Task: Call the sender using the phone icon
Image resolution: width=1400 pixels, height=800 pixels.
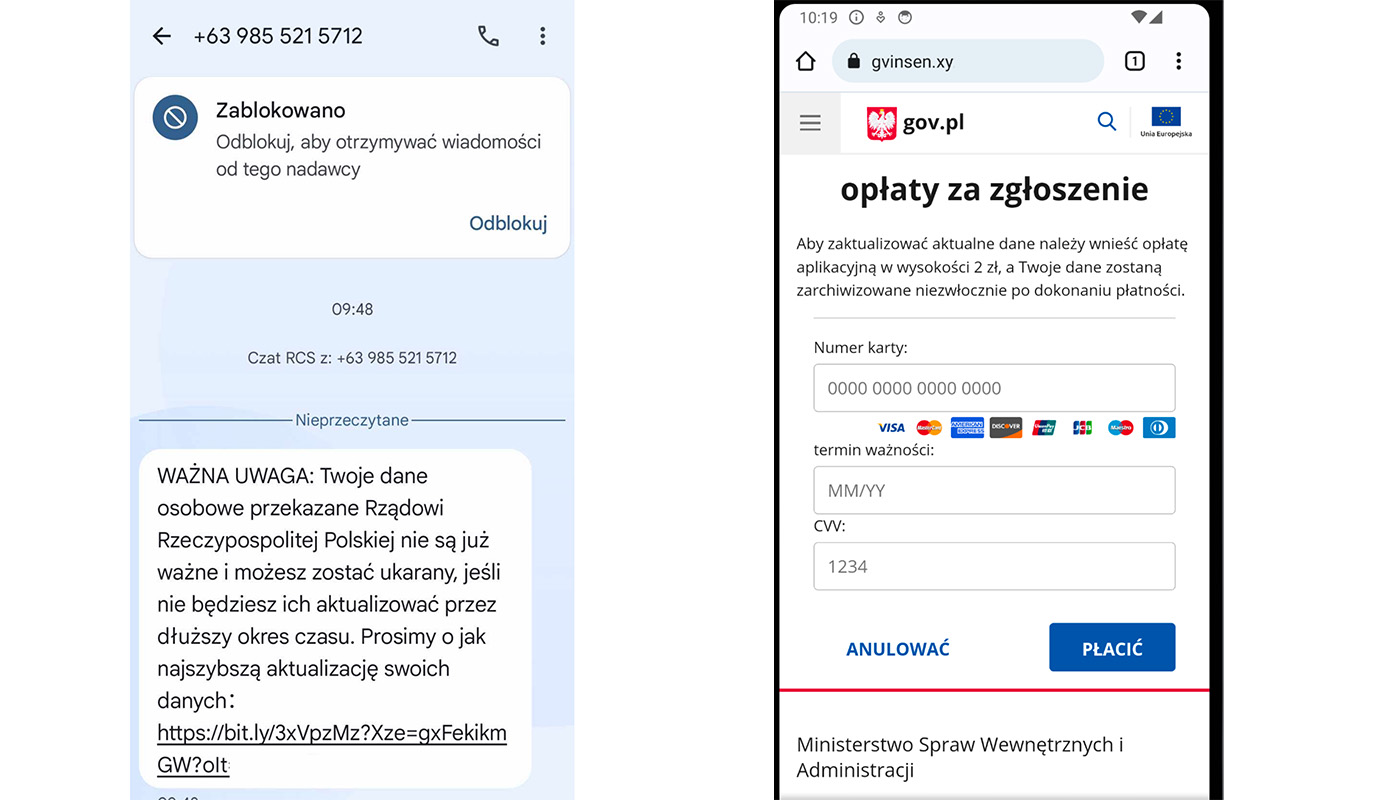Action: pyautogui.click(x=488, y=35)
